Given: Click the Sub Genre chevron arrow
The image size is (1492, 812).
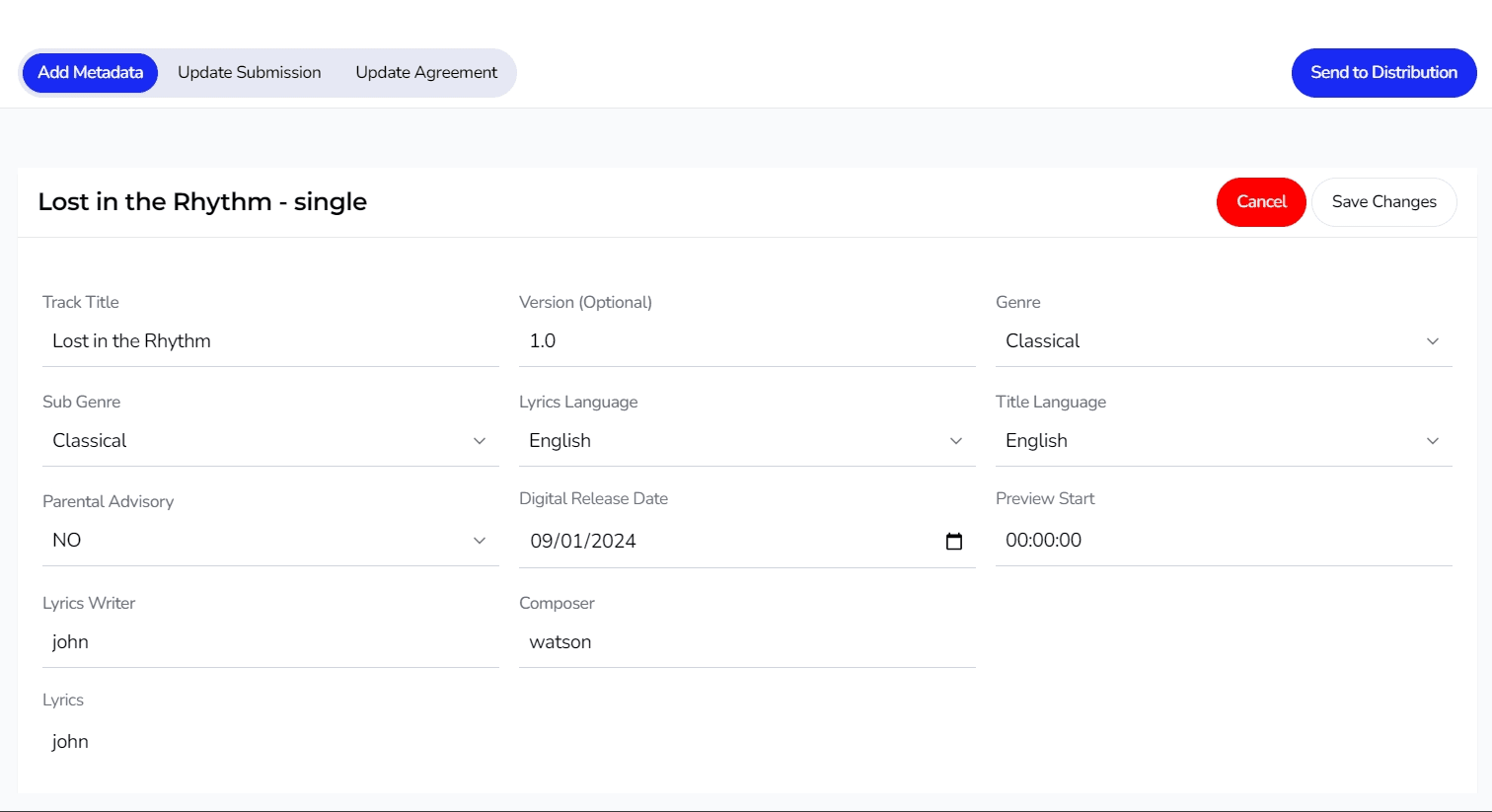Looking at the screenshot, I should point(479,441).
